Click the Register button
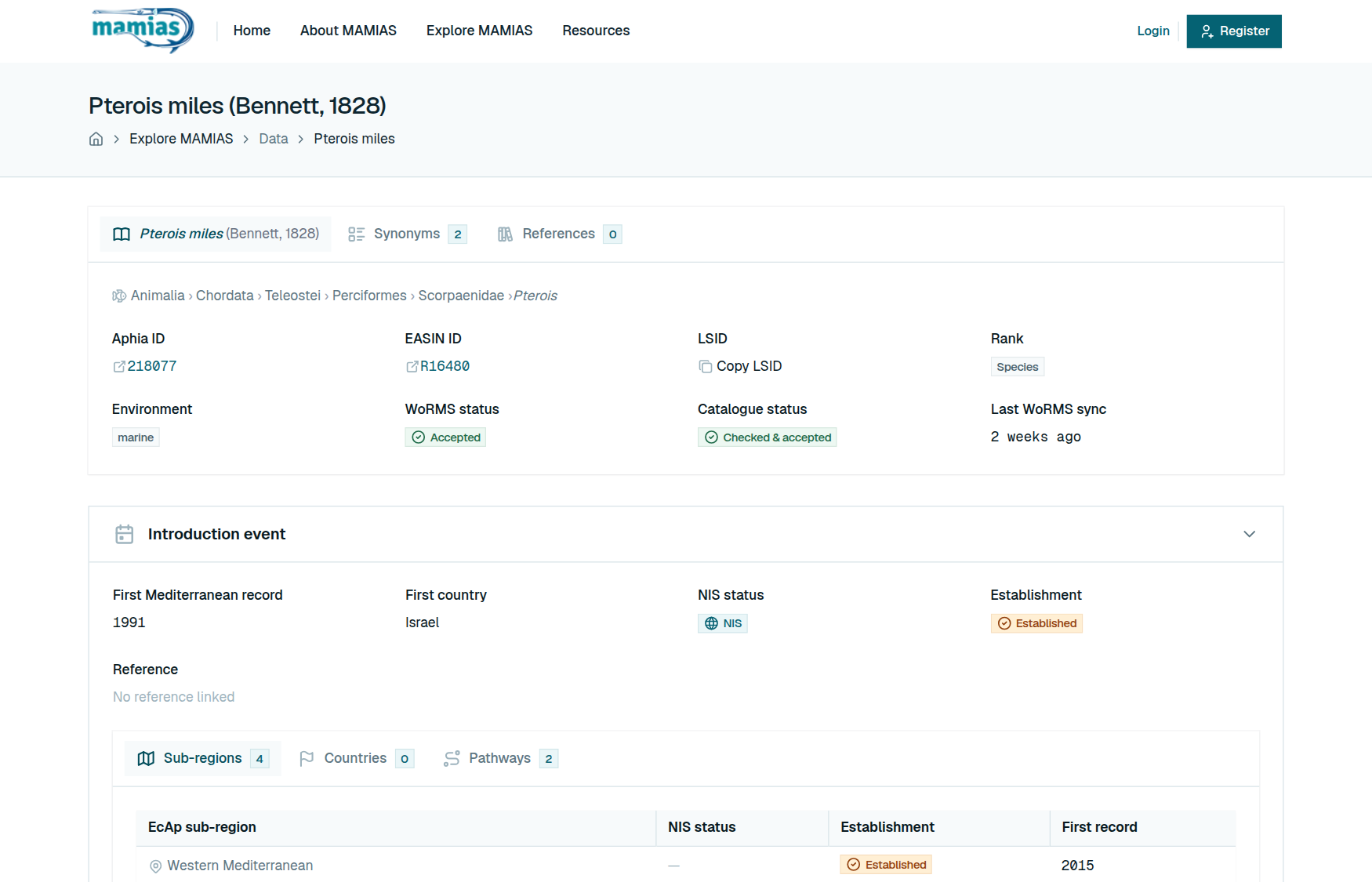This screenshot has width=1372, height=882. (x=1233, y=31)
